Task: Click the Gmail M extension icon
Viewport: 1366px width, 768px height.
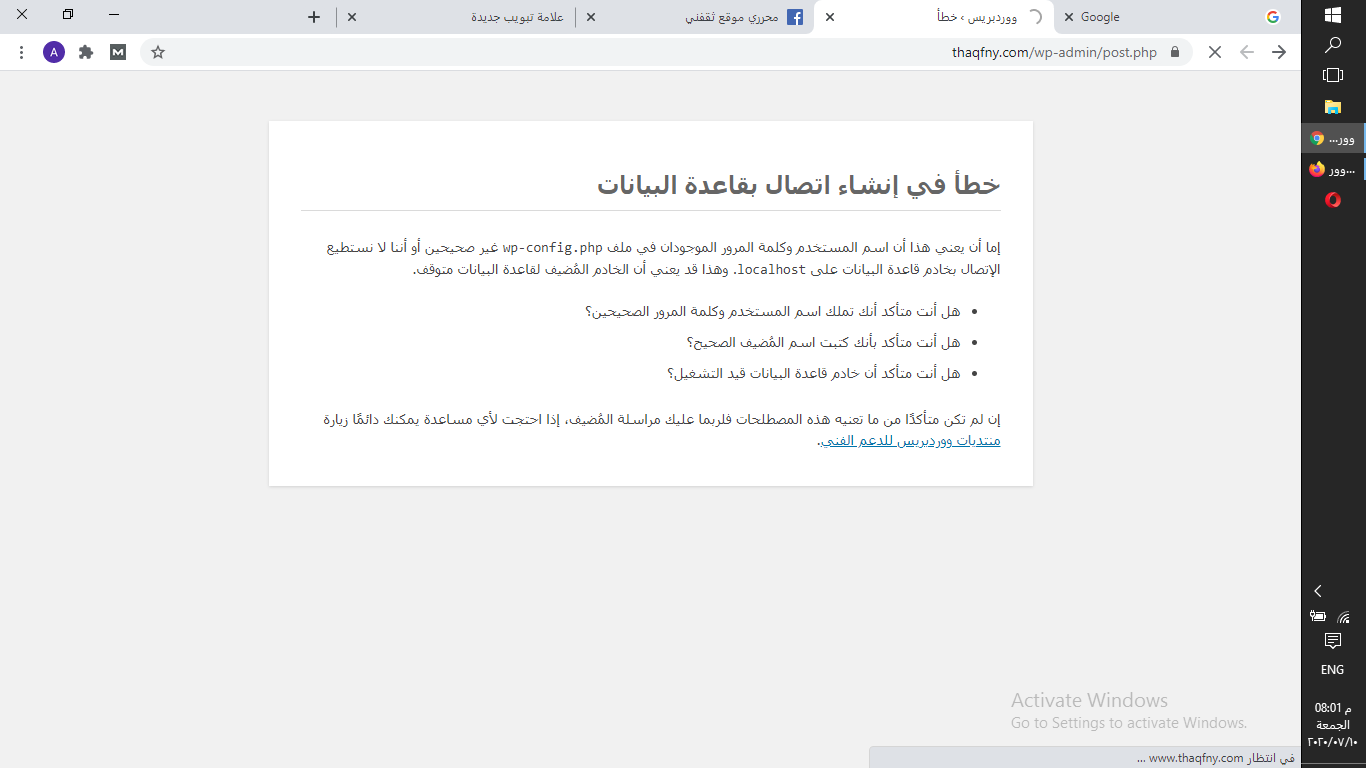Action: [x=118, y=52]
